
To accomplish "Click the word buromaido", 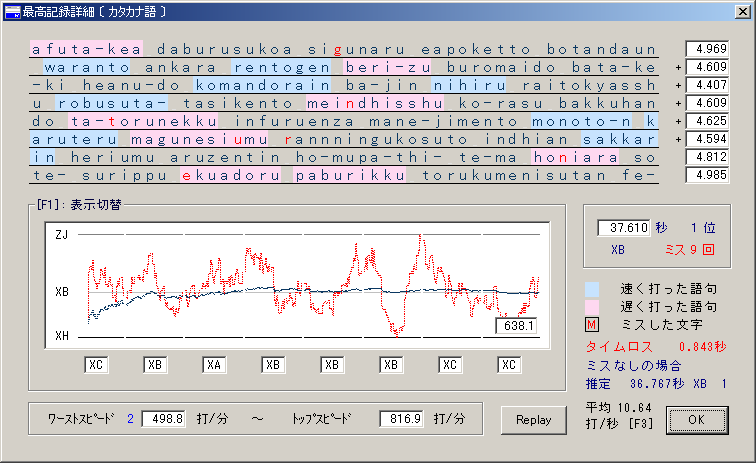I will [x=501, y=67].
